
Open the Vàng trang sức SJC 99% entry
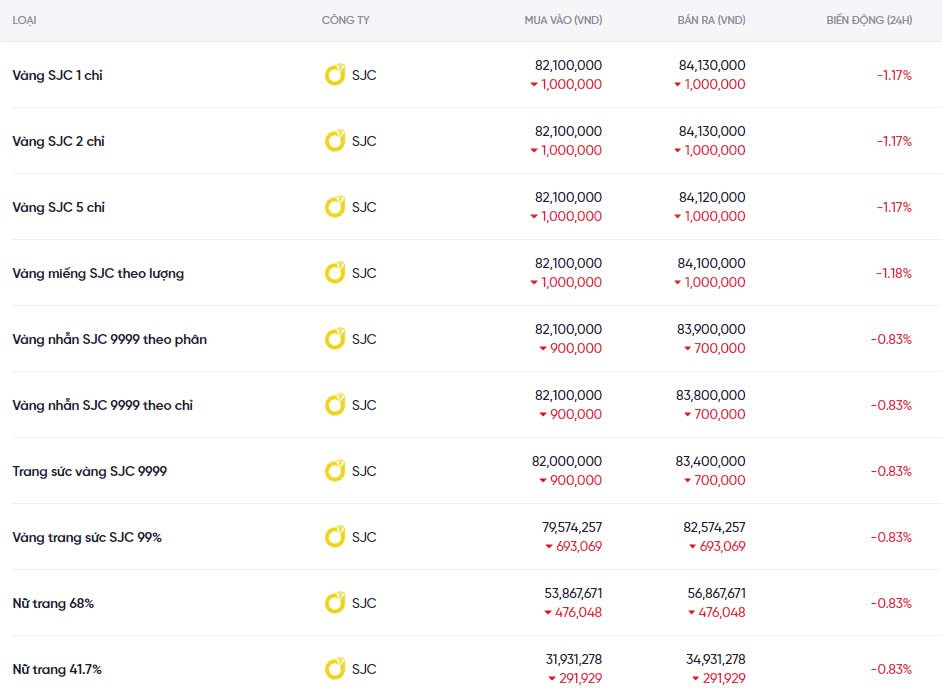86,537
